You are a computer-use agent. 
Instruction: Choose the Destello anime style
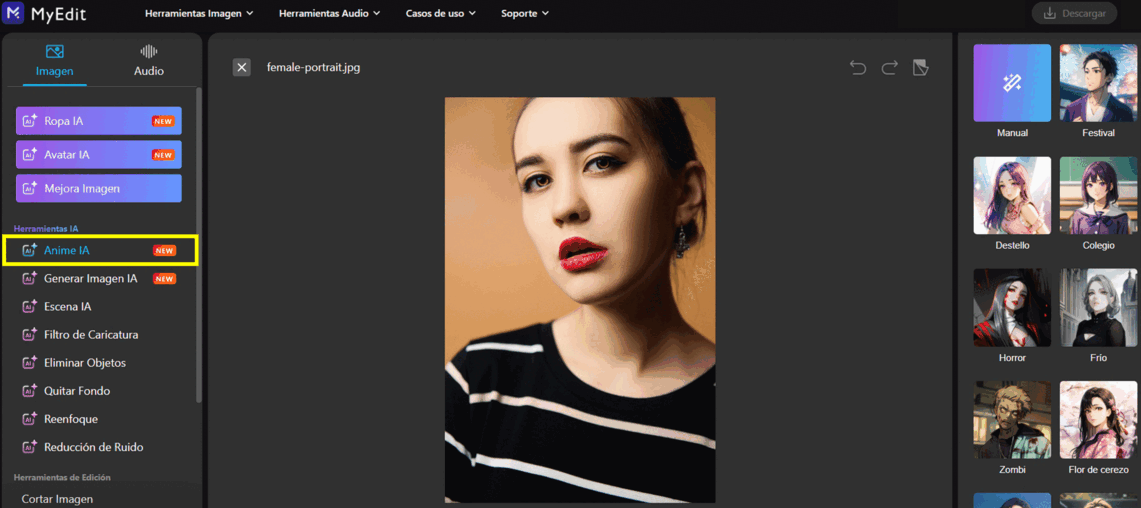pyautogui.click(x=1012, y=195)
